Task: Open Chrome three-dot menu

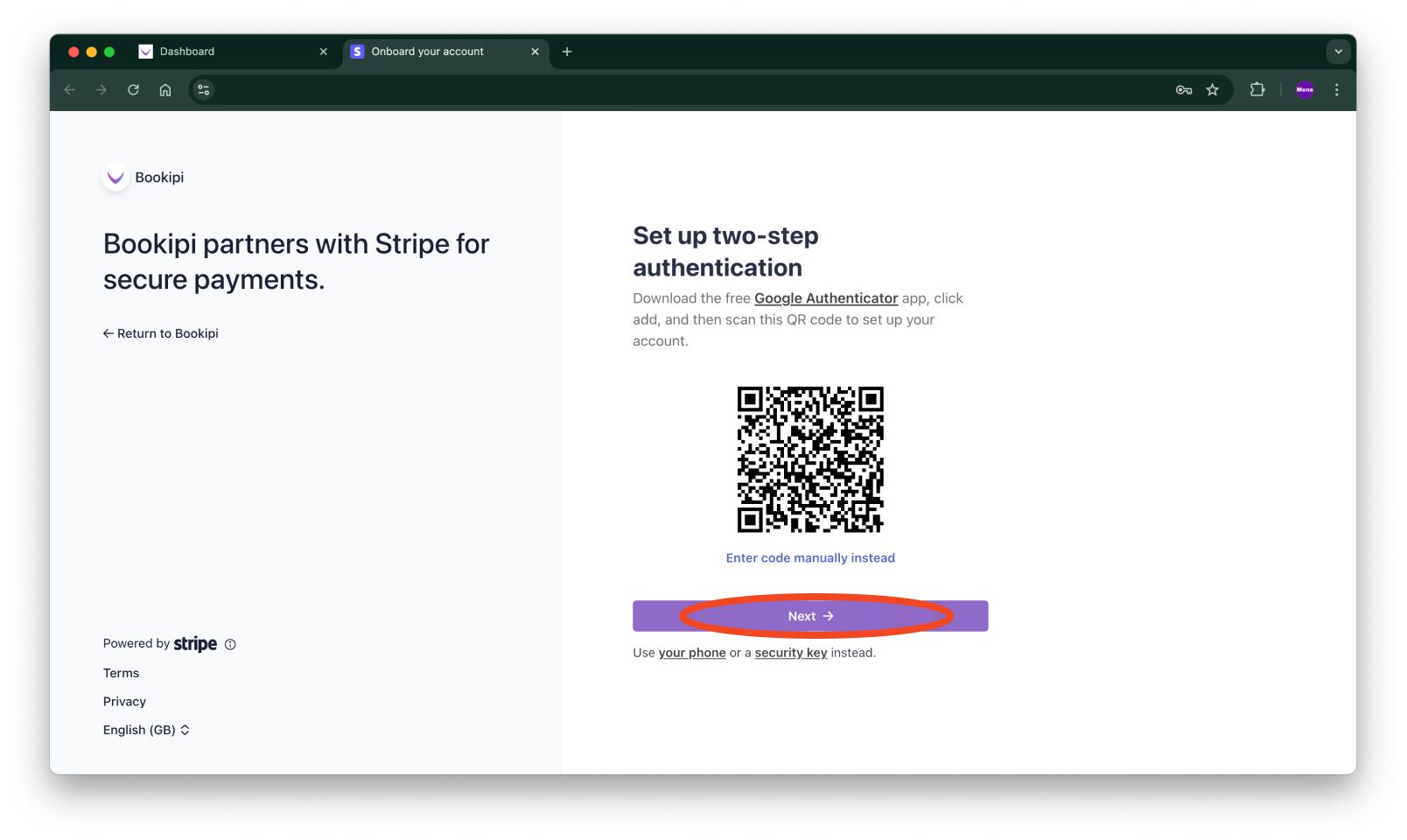Action: pos(1337,89)
